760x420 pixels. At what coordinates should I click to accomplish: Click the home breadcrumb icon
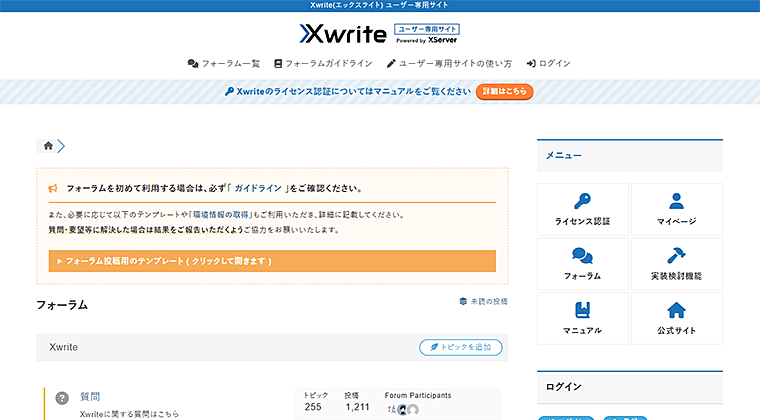pyautogui.click(x=48, y=146)
